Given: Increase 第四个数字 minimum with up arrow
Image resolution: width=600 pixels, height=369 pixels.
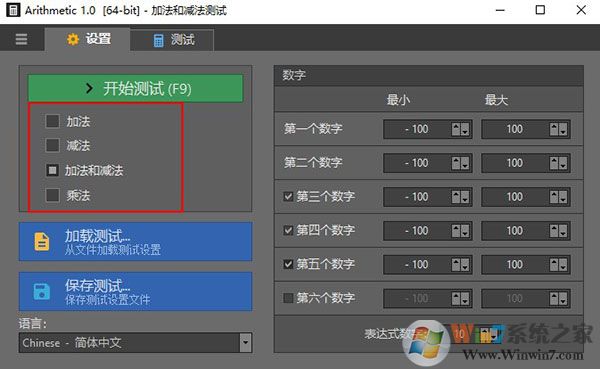Looking at the screenshot, I should (456, 230).
